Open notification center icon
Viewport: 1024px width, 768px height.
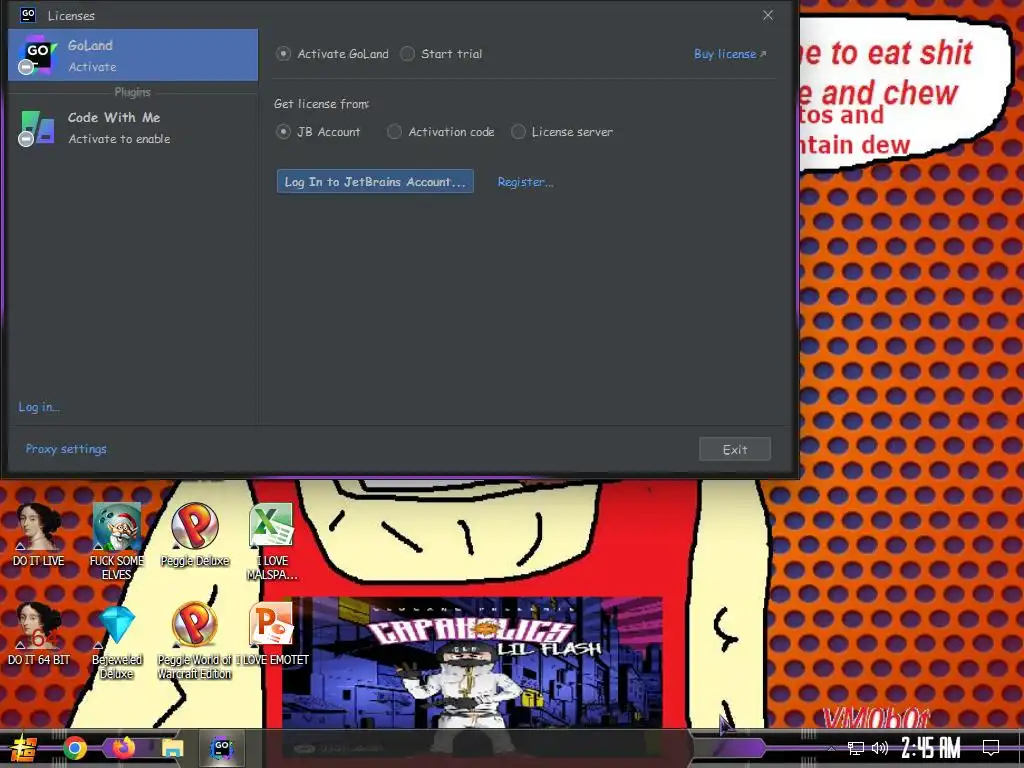click(991, 748)
